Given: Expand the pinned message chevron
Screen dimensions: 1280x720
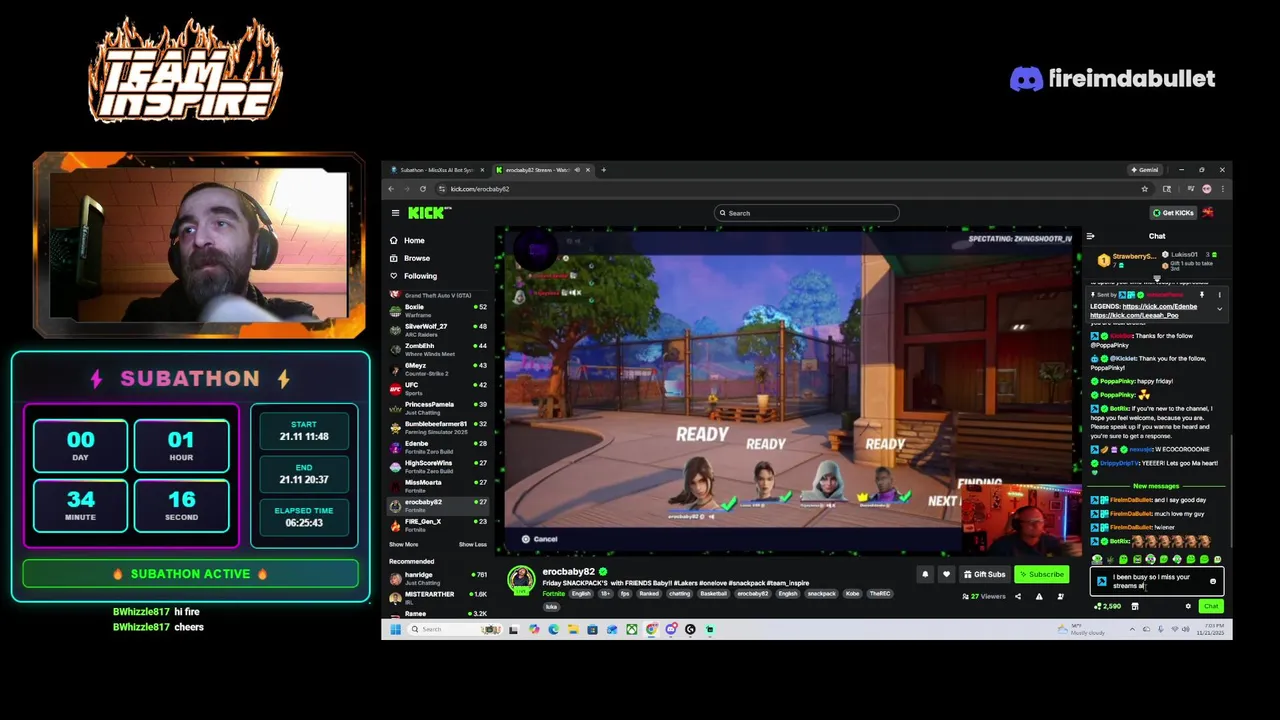Looking at the screenshot, I should tap(1219, 309).
